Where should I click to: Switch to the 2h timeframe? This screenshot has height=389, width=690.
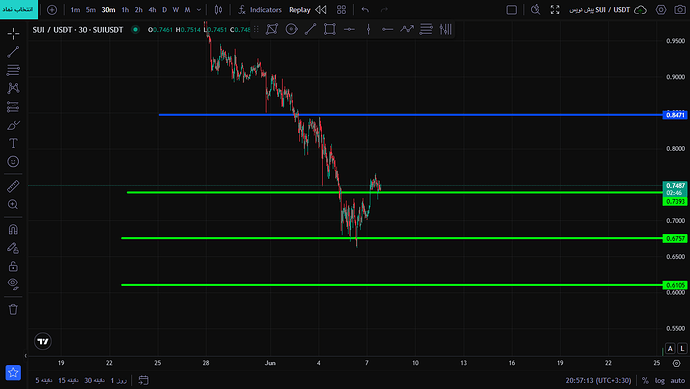pyautogui.click(x=139, y=10)
